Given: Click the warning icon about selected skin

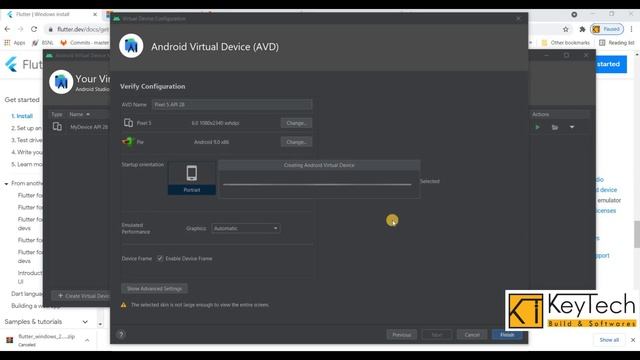Looking at the screenshot, I should (123, 305).
